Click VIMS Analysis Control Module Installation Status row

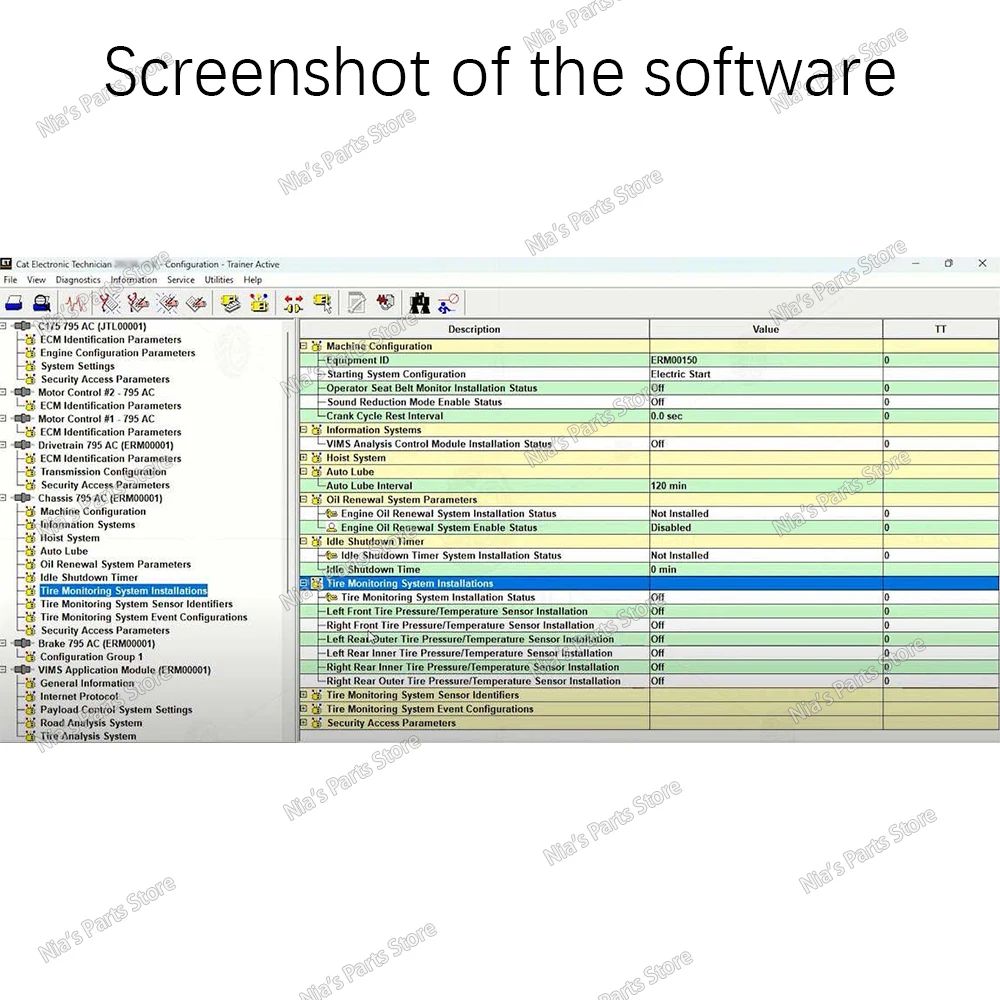pos(649,443)
